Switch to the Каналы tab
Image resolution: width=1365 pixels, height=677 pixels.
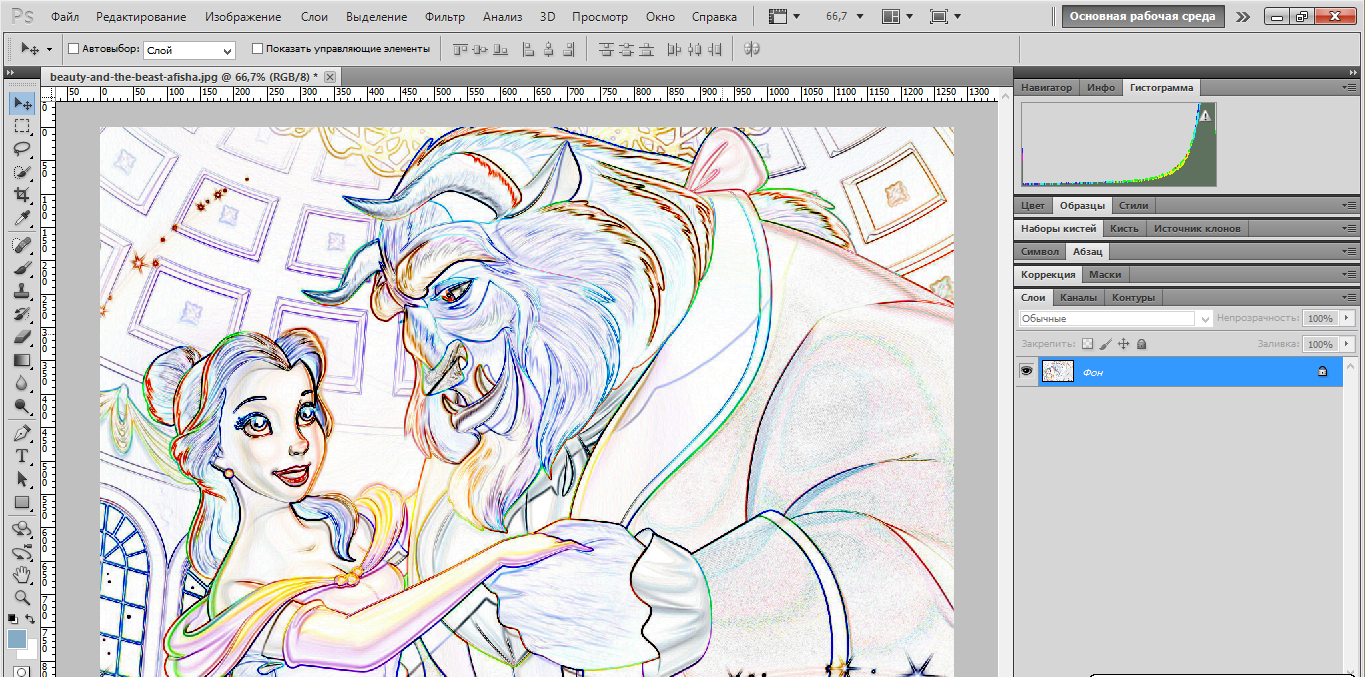click(1078, 297)
